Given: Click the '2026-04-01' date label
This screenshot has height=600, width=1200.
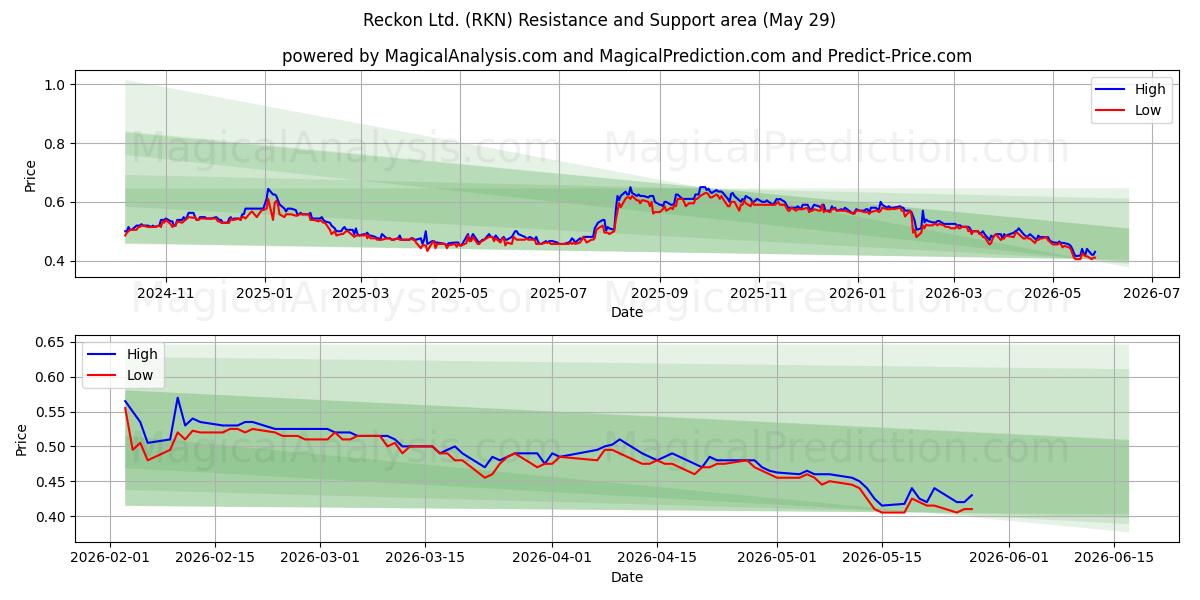Looking at the screenshot, I should click(552, 558).
